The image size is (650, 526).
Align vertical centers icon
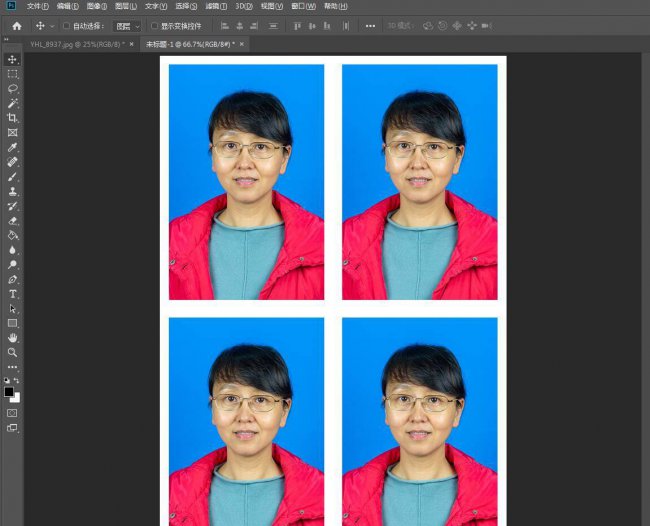(312, 26)
